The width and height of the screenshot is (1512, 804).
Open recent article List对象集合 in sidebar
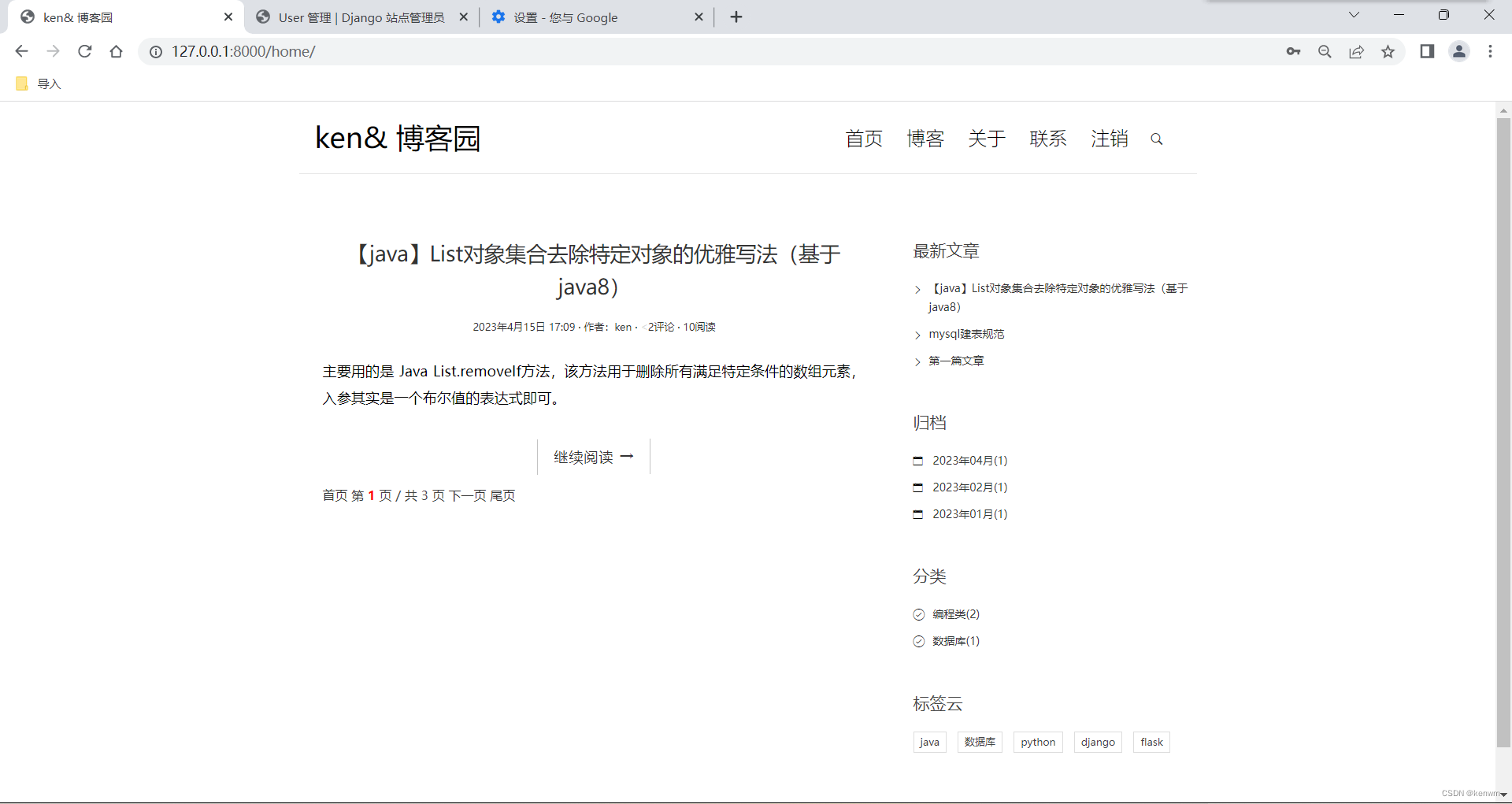(x=1058, y=298)
